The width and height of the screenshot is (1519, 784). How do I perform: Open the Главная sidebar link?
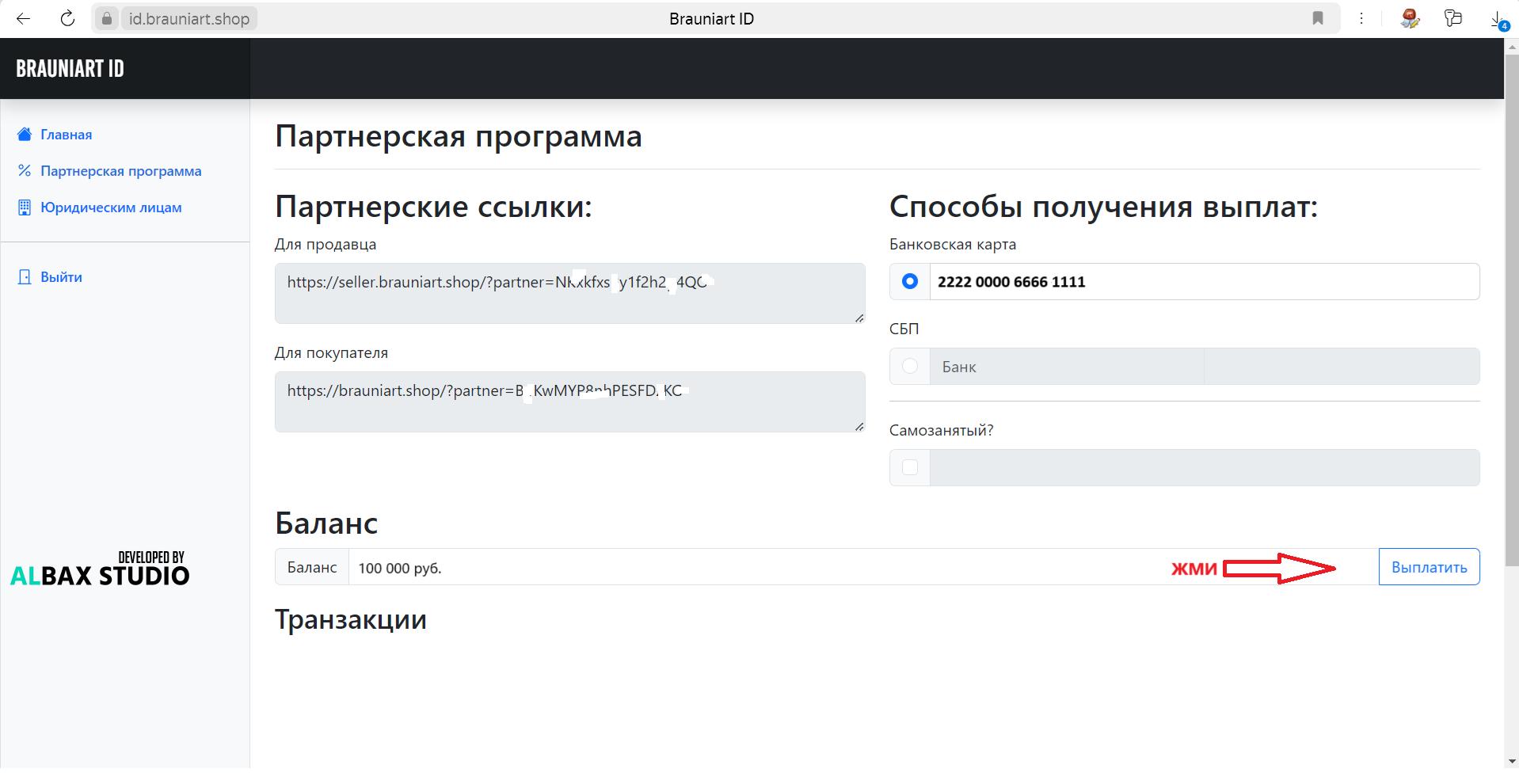click(66, 135)
